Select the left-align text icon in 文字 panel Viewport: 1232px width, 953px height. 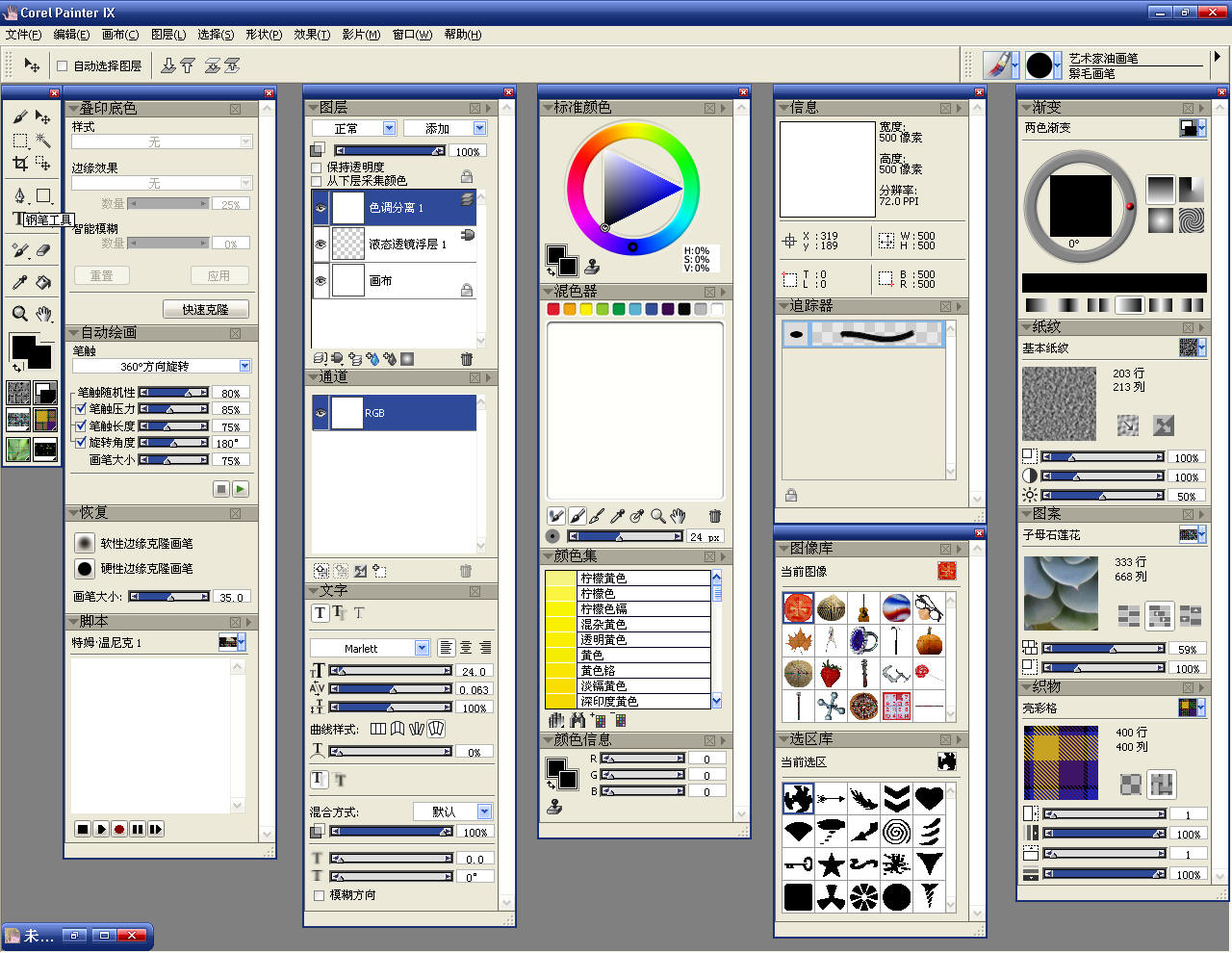[447, 648]
